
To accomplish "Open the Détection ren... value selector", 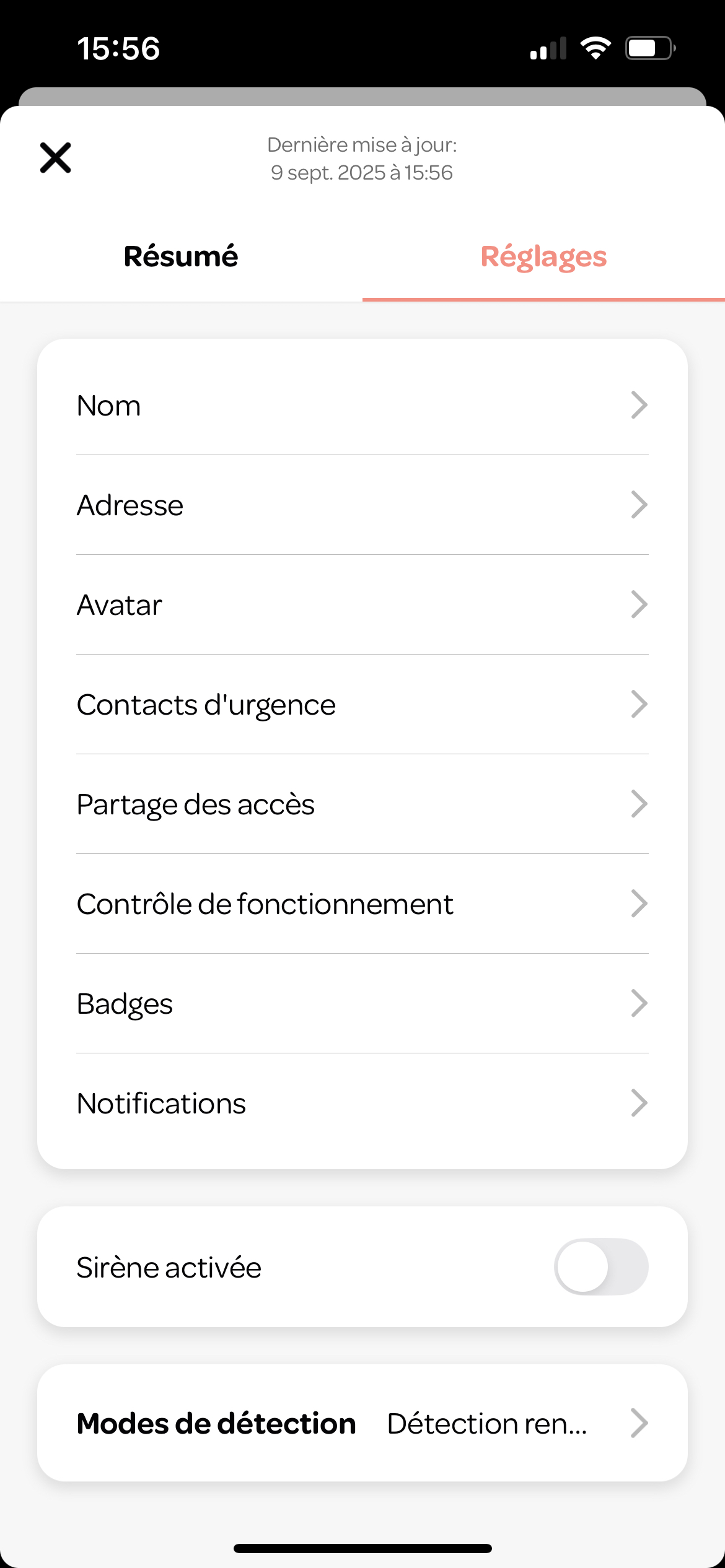I will (487, 1423).
